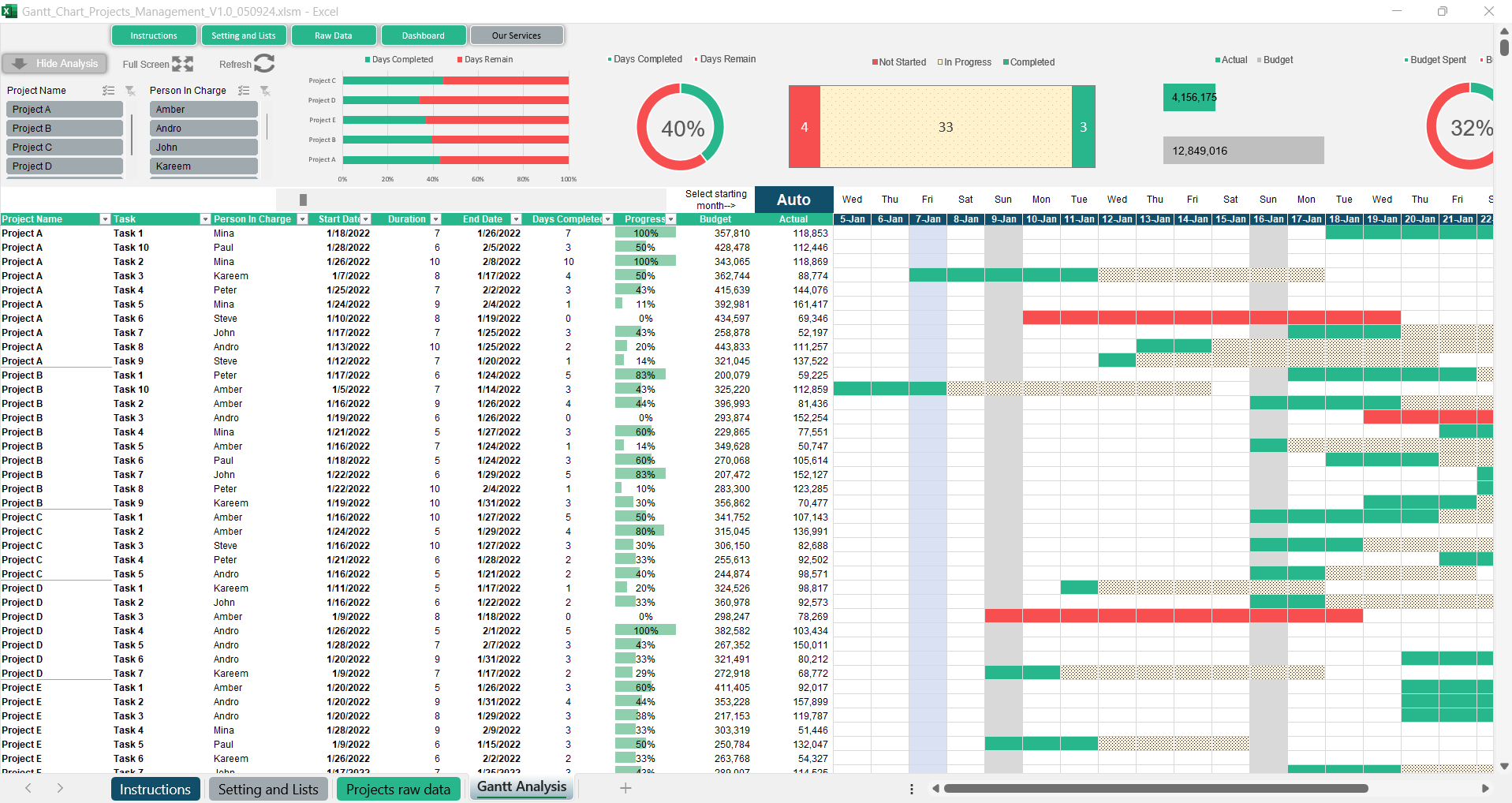Select Project B in the slicer
This screenshot has height=803, width=1512.
point(67,129)
